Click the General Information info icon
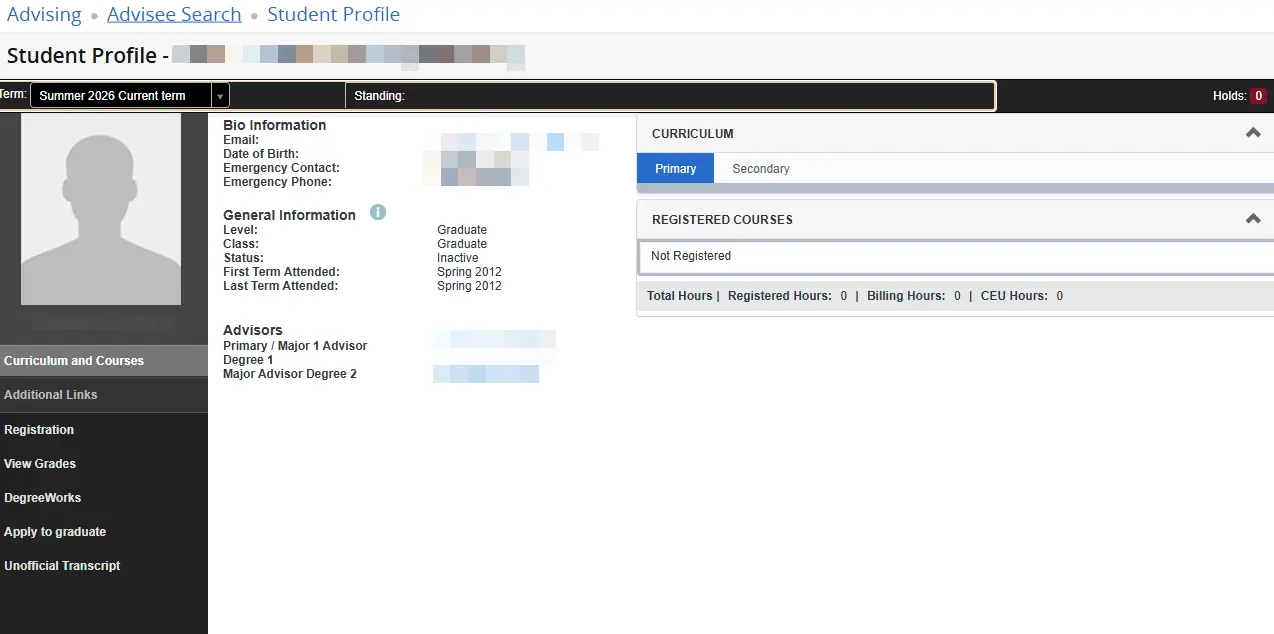This screenshot has width=1274, height=634. (378, 213)
